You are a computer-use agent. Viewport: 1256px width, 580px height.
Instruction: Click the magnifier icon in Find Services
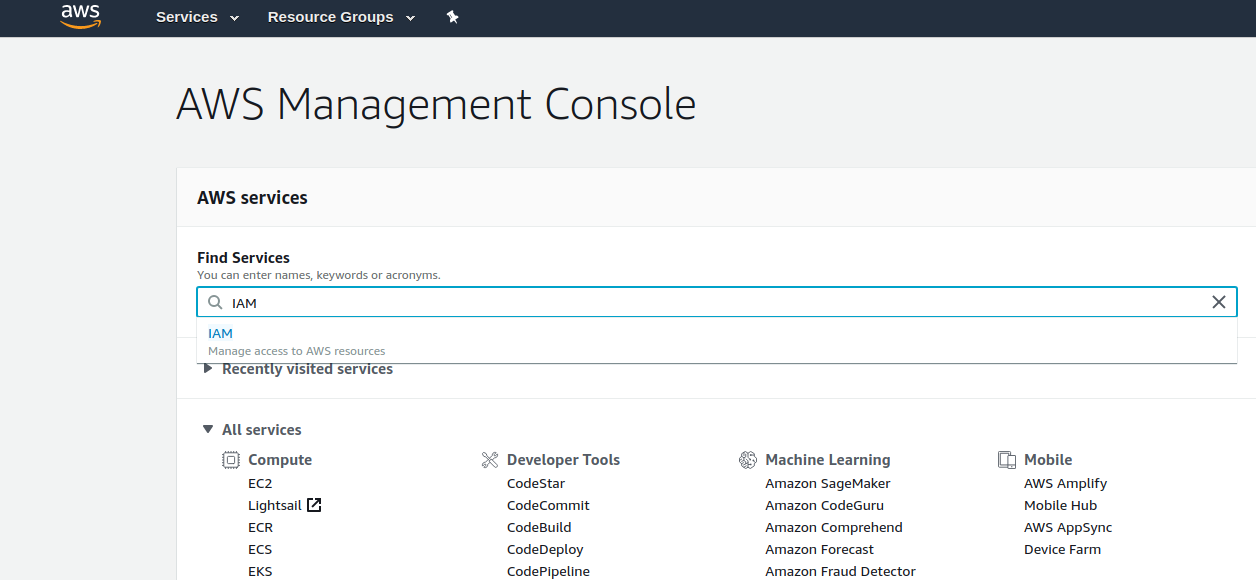215,302
